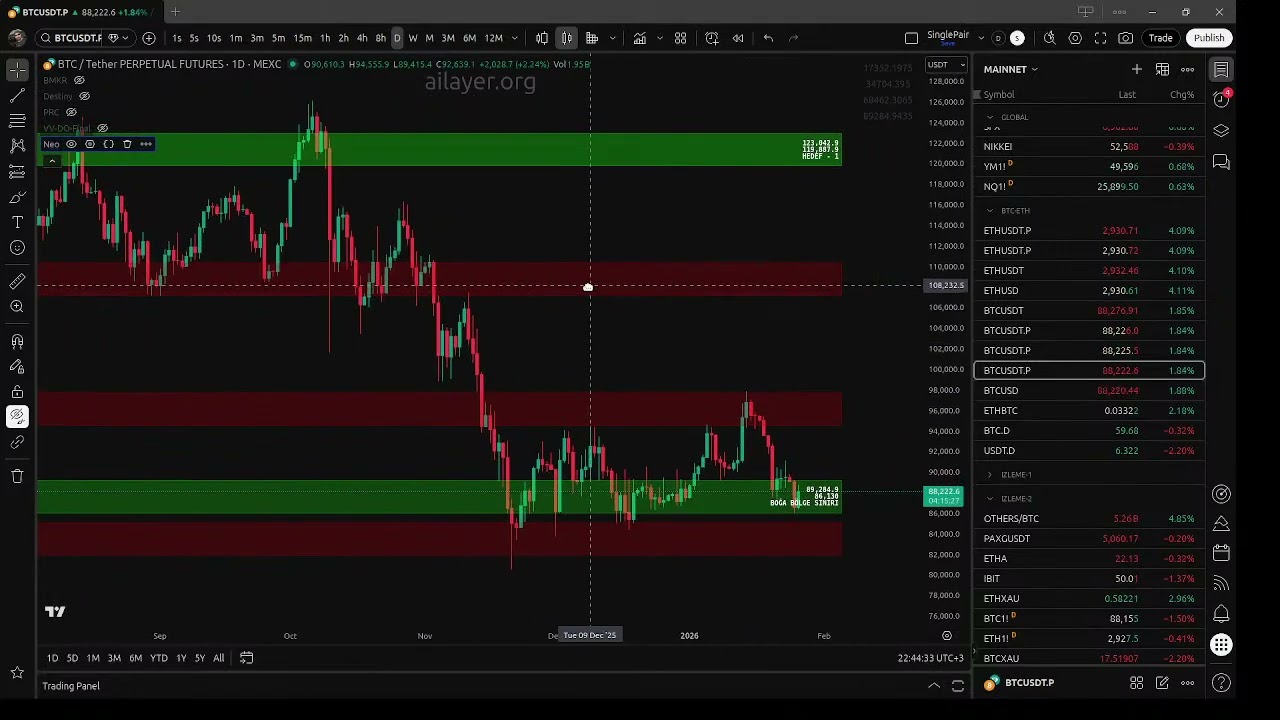Select the Measure ruler tool
Viewport: 1280px width, 720px height.
click(17, 282)
